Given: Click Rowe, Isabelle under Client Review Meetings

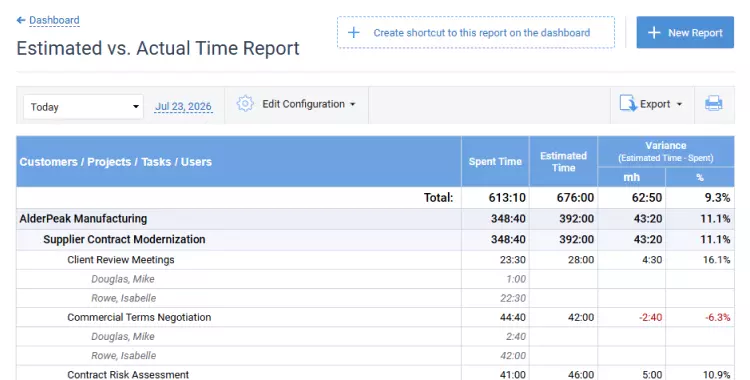Looking at the screenshot, I should [x=123, y=298].
